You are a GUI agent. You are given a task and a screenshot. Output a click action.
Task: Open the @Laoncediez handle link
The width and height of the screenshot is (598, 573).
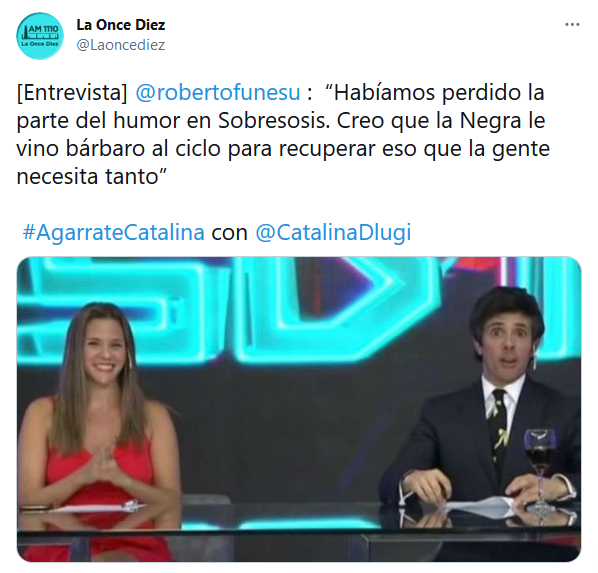pos(121,45)
